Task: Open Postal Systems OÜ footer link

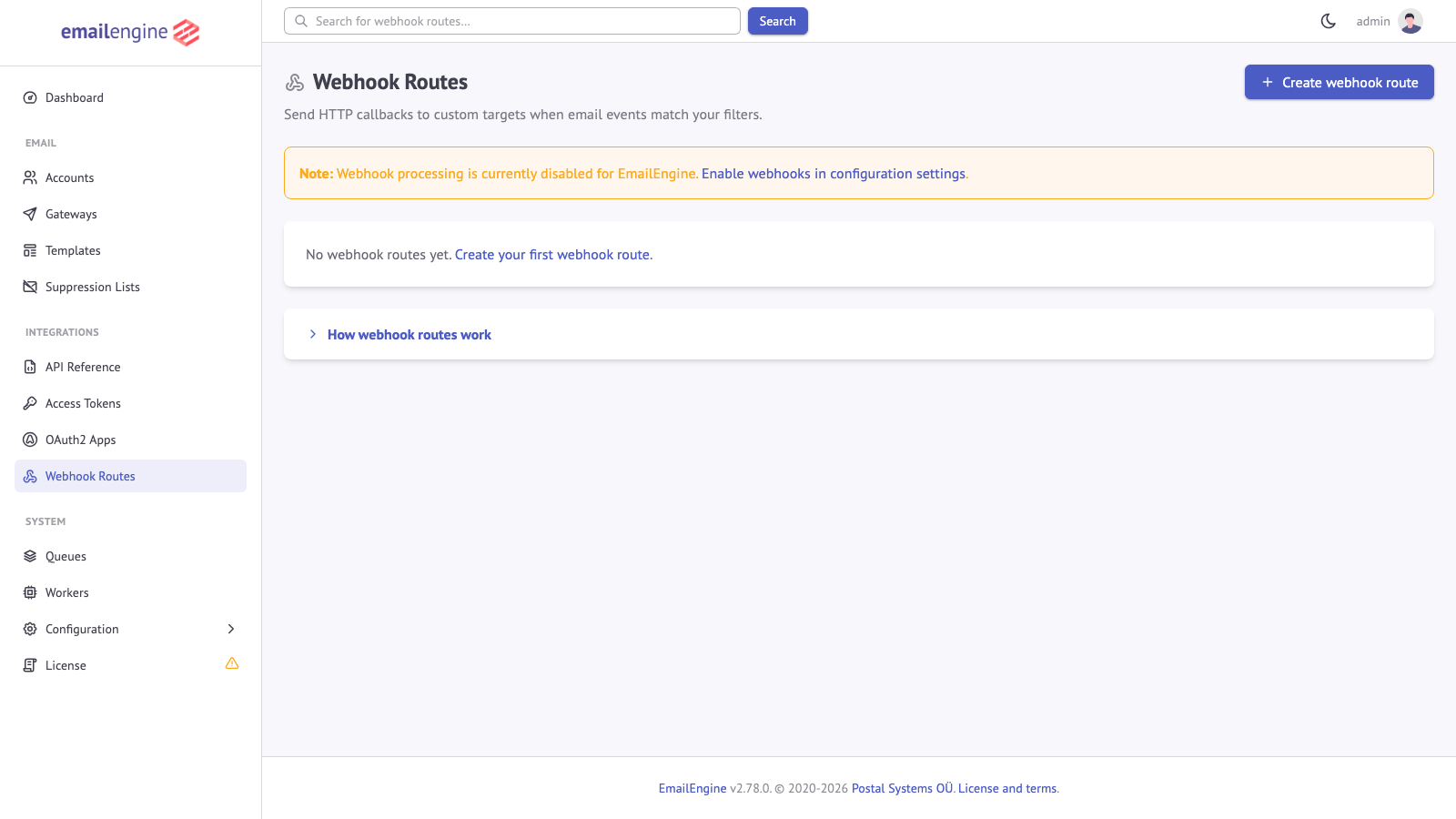Action: (902, 789)
